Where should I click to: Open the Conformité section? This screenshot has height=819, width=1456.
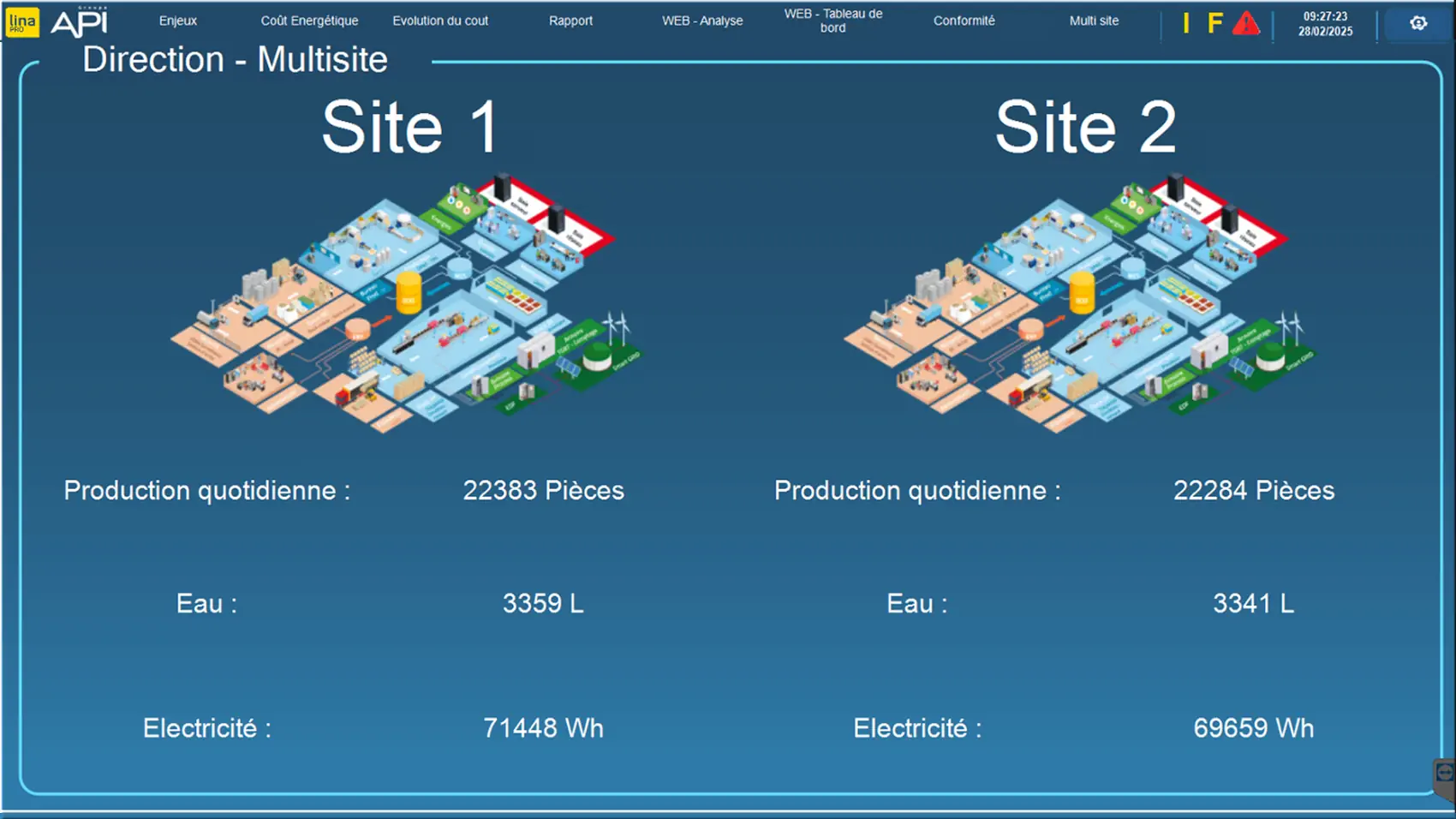coord(964,21)
